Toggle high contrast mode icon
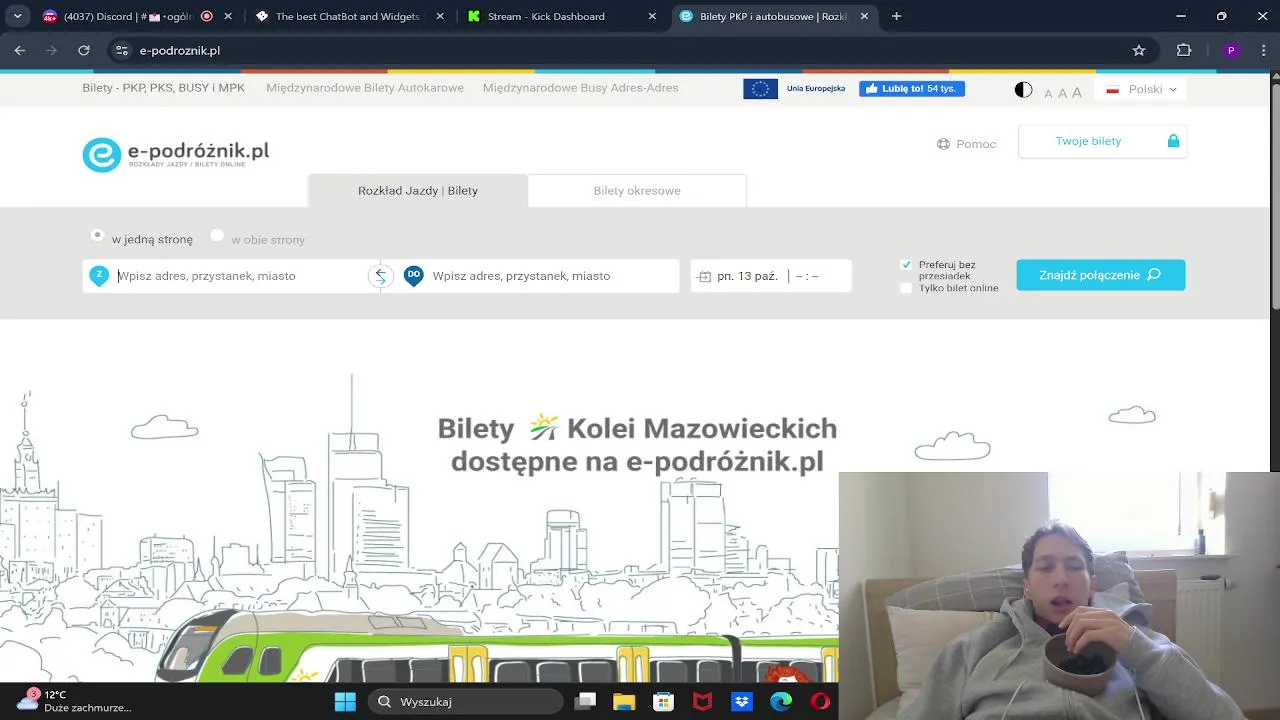Viewport: 1280px width, 720px height. point(1023,89)
